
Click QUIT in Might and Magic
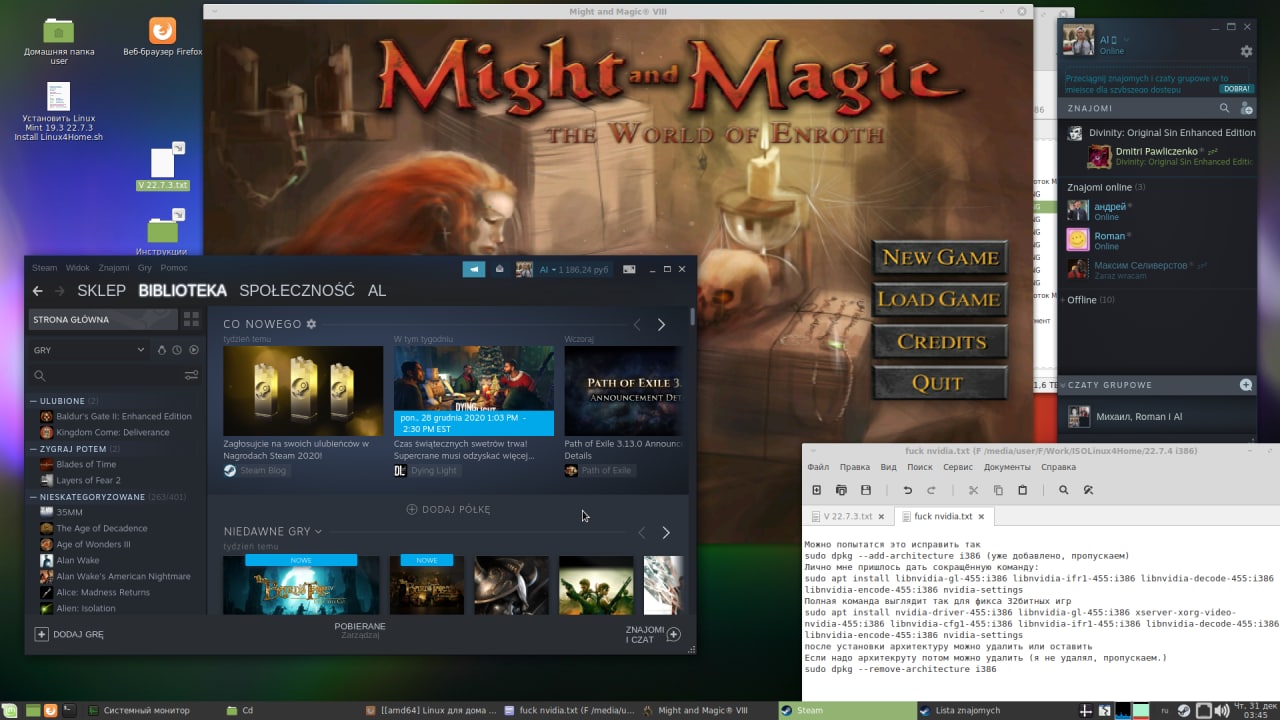pyautogui.click(x=940, y=383)
